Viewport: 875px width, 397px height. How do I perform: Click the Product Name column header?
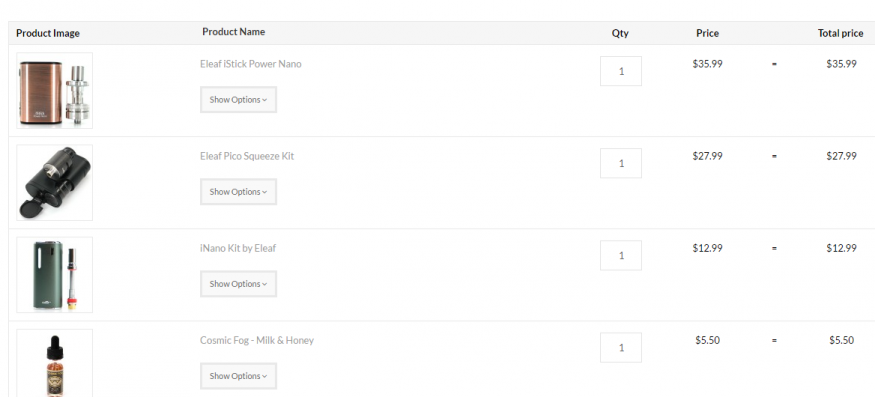coord(233,32)
